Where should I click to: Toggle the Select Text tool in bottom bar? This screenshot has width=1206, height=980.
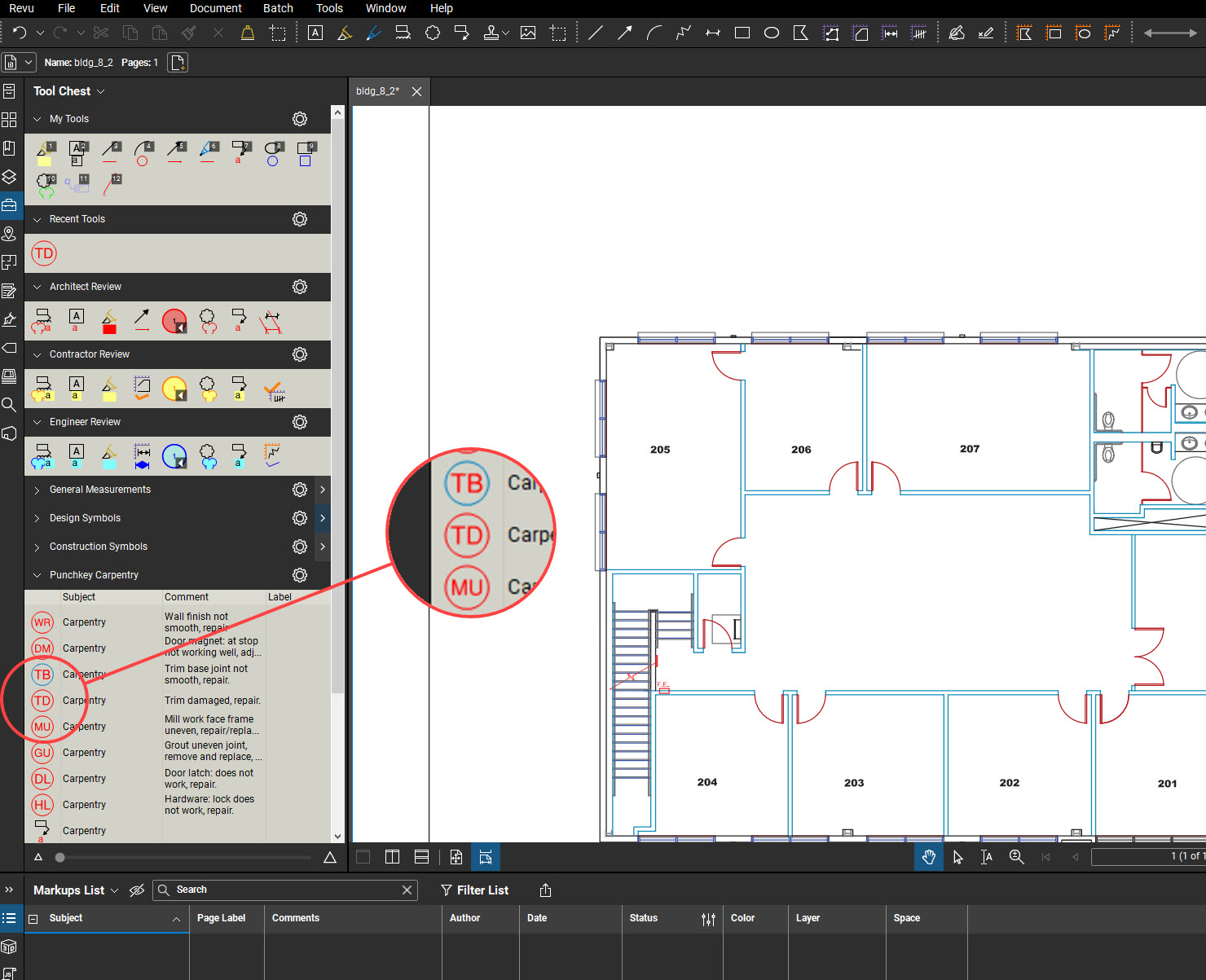pyautogui.click(x=987, y=857)
